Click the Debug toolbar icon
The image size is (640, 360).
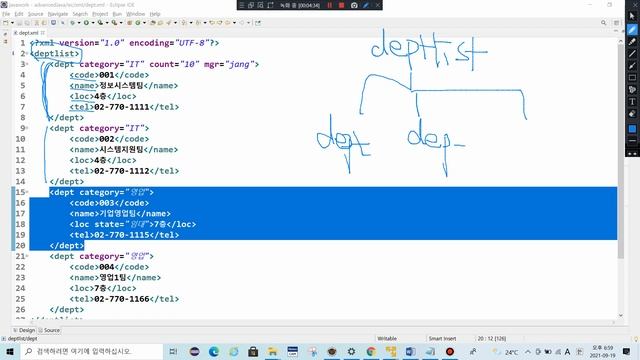pyautogui.click(x=72, y=23)
